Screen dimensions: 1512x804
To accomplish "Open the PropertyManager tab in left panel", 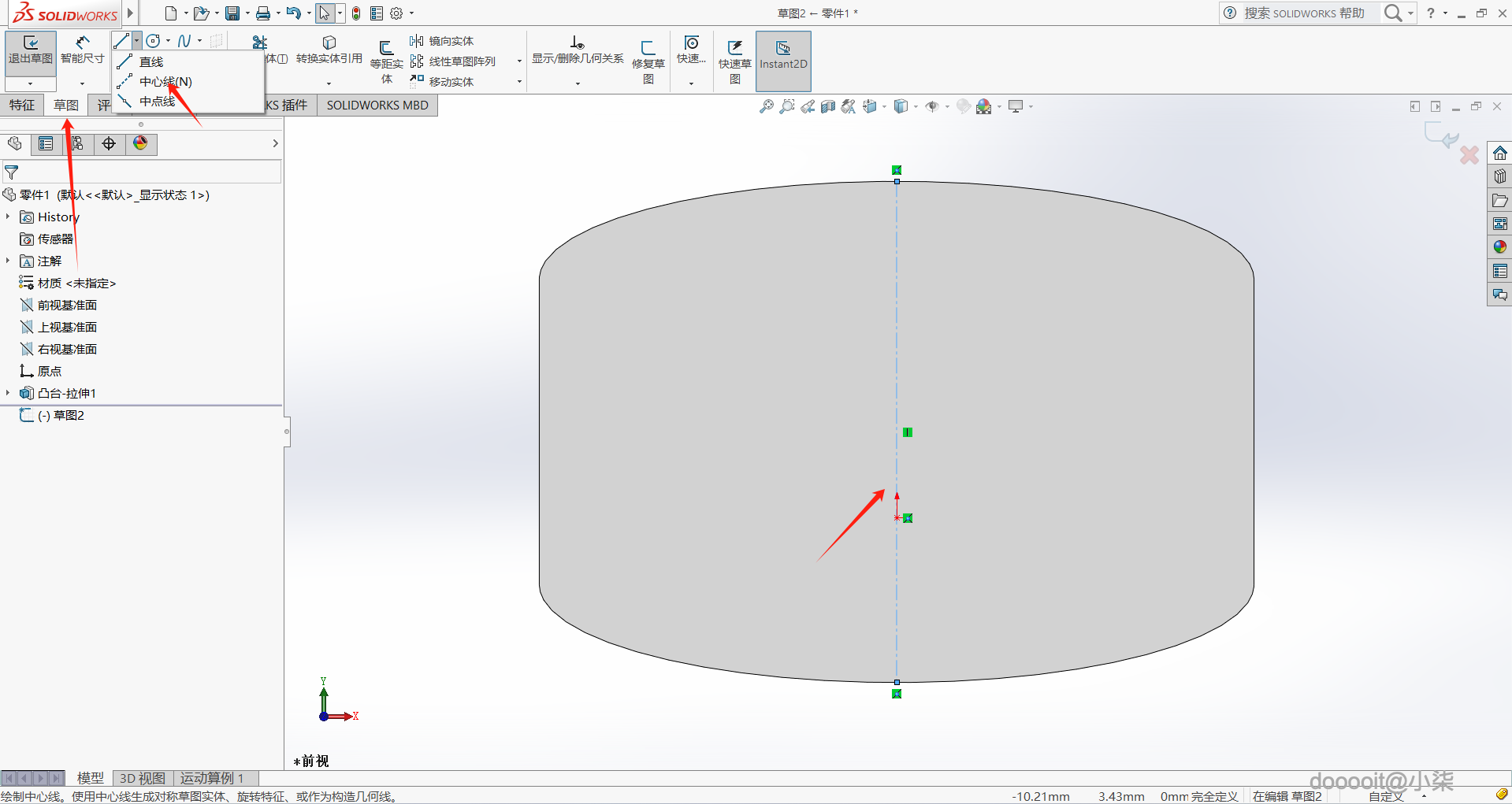I will pyautogui.click(x=46, y=143).
